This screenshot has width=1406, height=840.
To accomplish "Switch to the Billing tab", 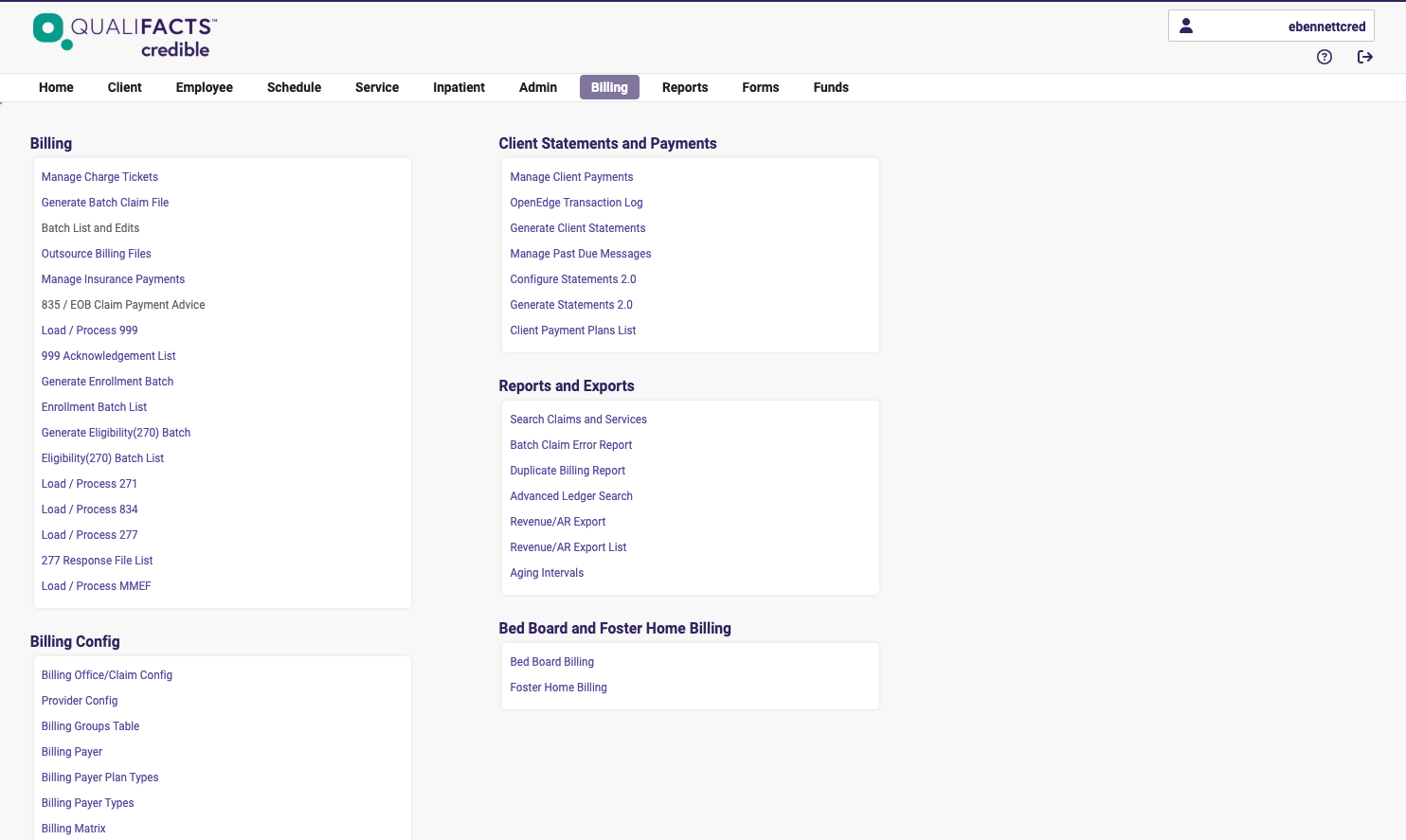I will pos(609,87).
